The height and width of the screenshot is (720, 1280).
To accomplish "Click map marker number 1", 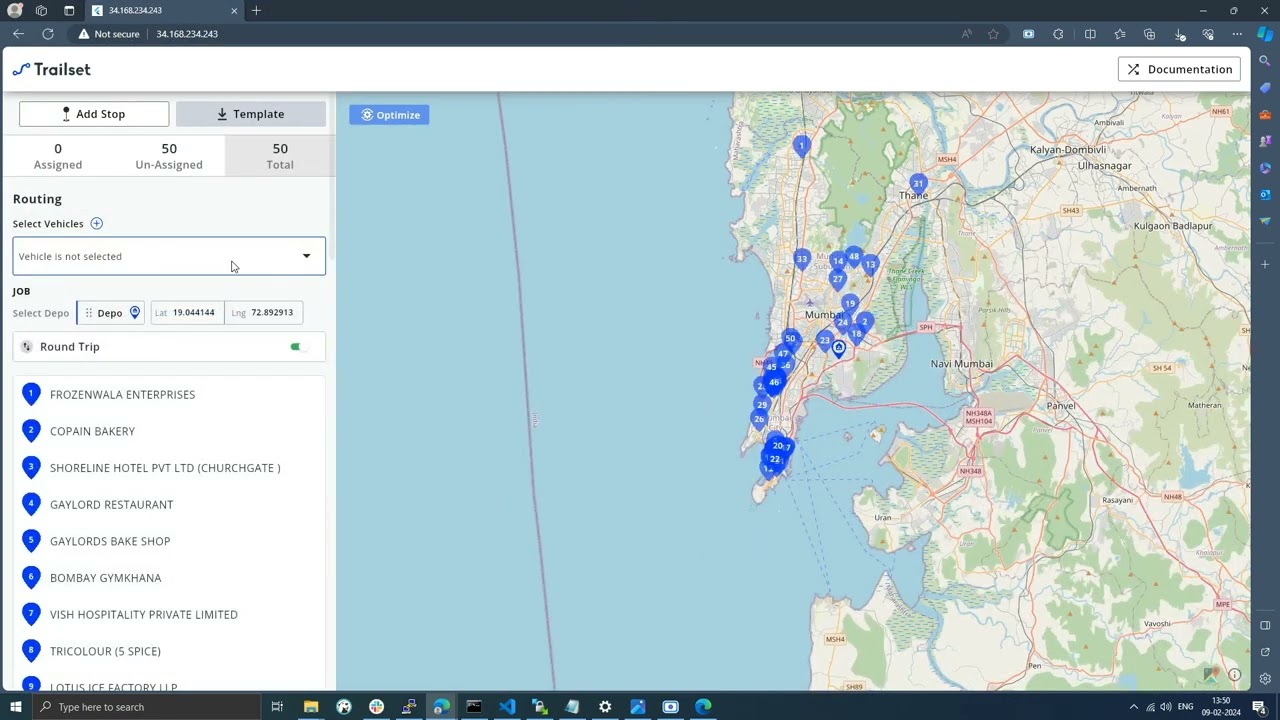I will click(801, 147).
